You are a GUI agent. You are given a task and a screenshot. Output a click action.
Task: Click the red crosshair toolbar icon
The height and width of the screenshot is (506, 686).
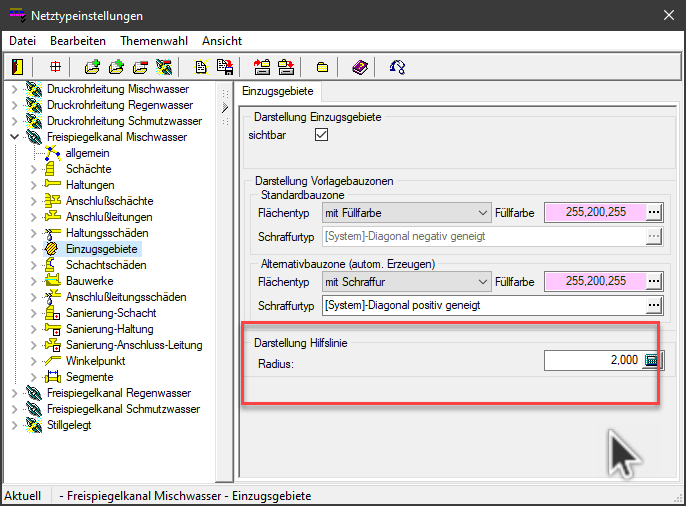[56, 67]
